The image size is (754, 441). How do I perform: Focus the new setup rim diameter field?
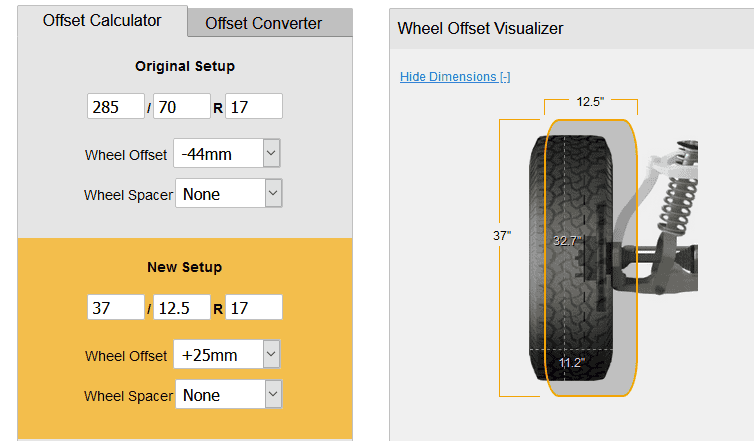254,307
